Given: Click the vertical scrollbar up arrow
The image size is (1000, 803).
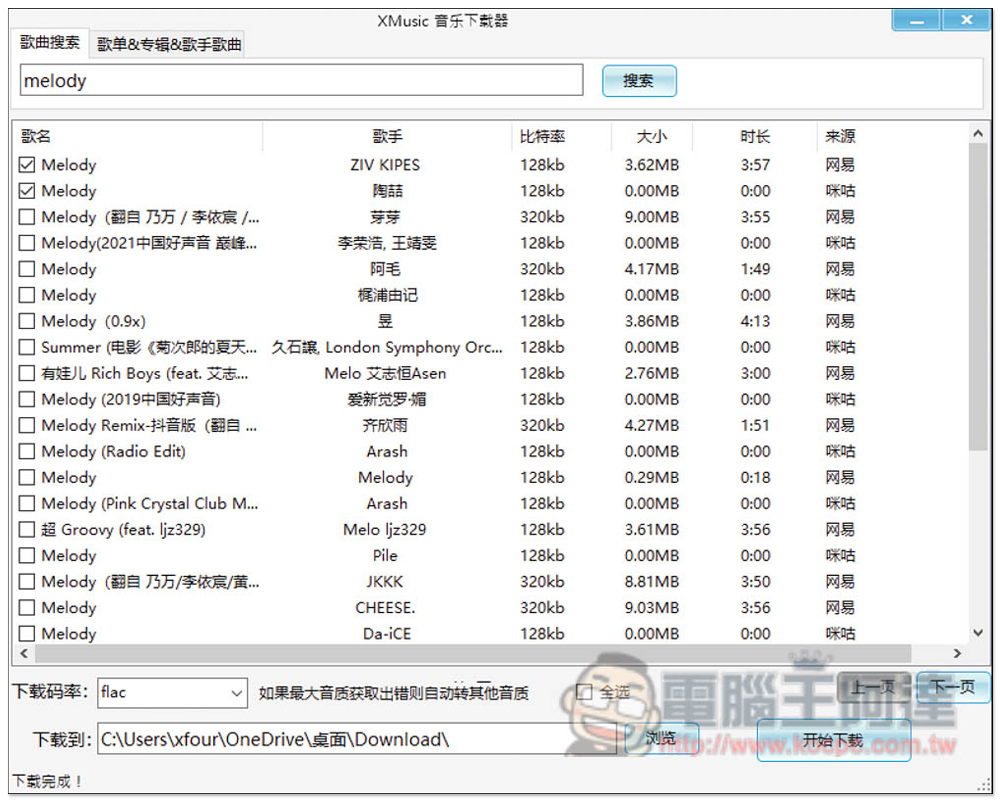Looking at the screenshot, I should point(978,134).
